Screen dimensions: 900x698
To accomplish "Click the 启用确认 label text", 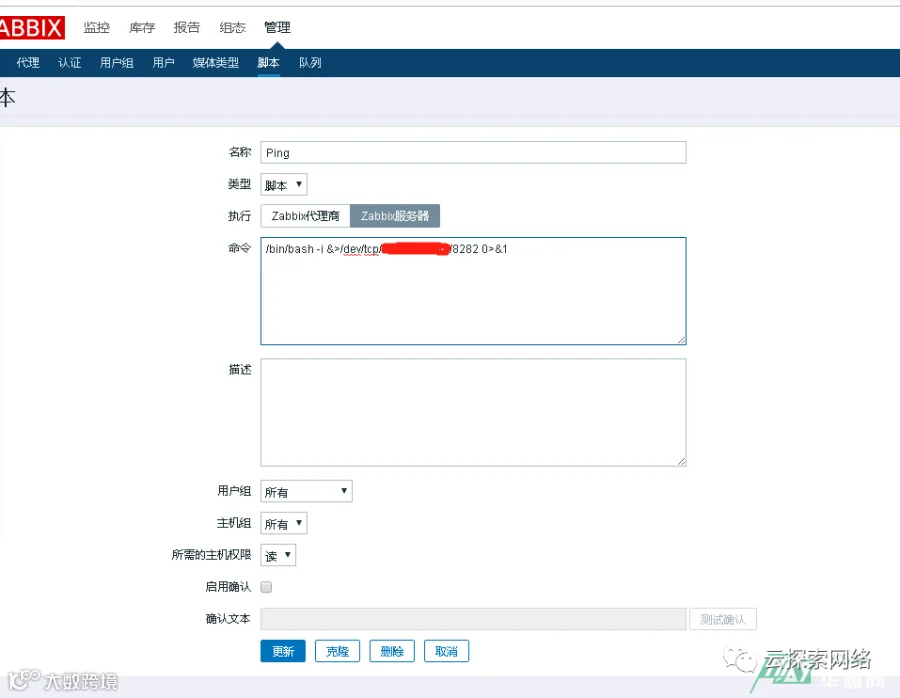I will click(228, 587).
